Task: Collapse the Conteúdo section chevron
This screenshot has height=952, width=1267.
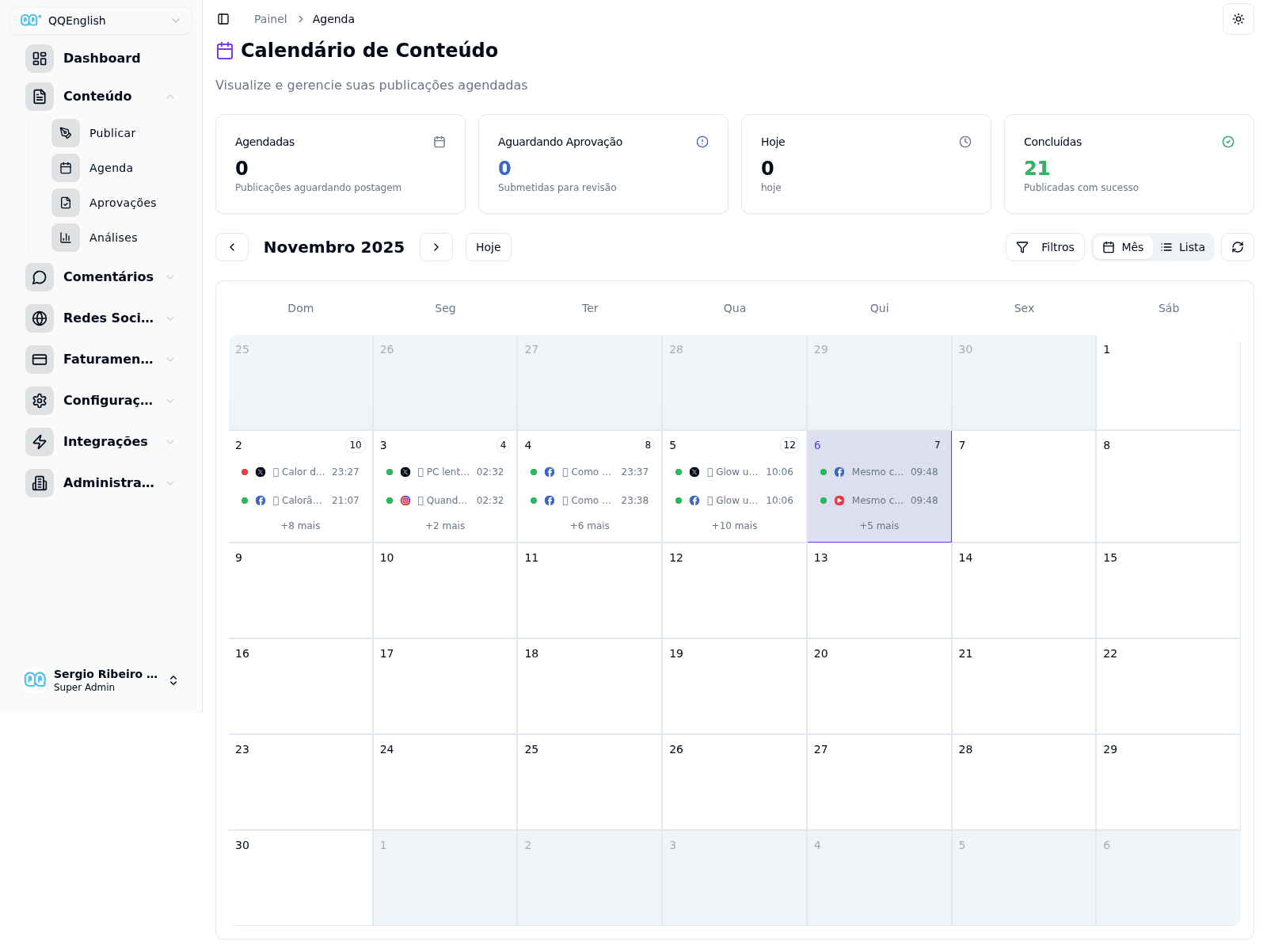Action: point(170,96)
